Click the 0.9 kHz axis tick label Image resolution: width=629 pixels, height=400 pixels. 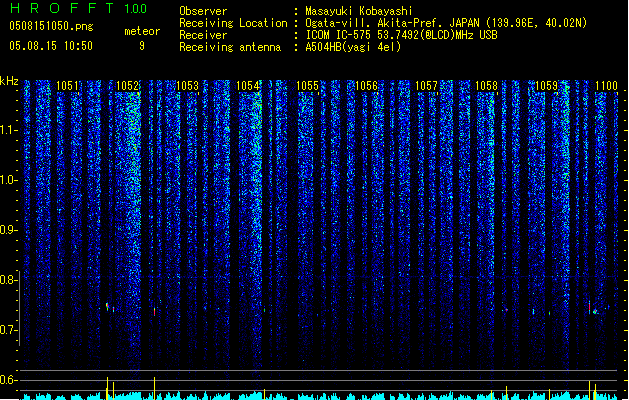click(8, 230)
